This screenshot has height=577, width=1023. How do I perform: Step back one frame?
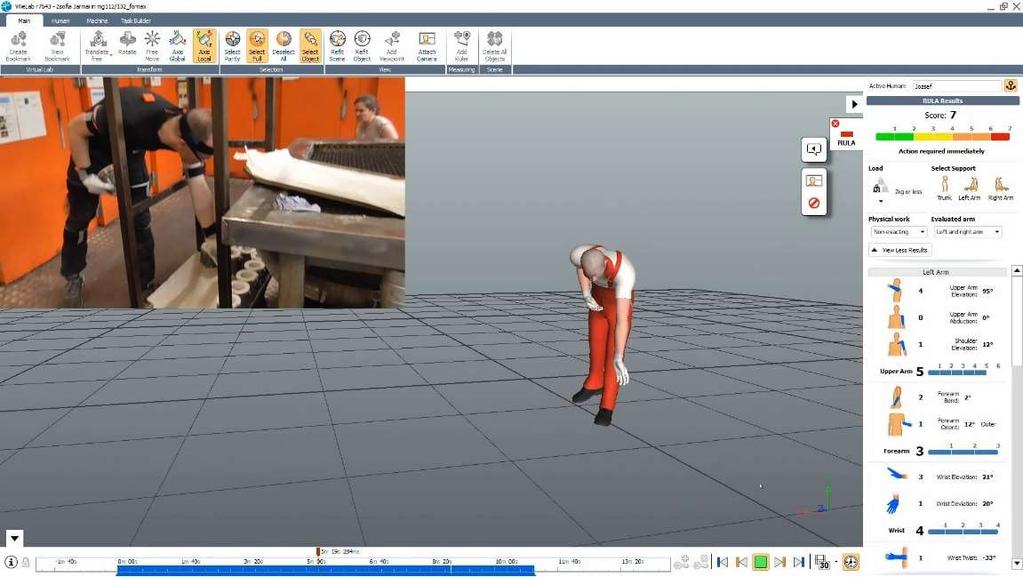click(741, 562)
